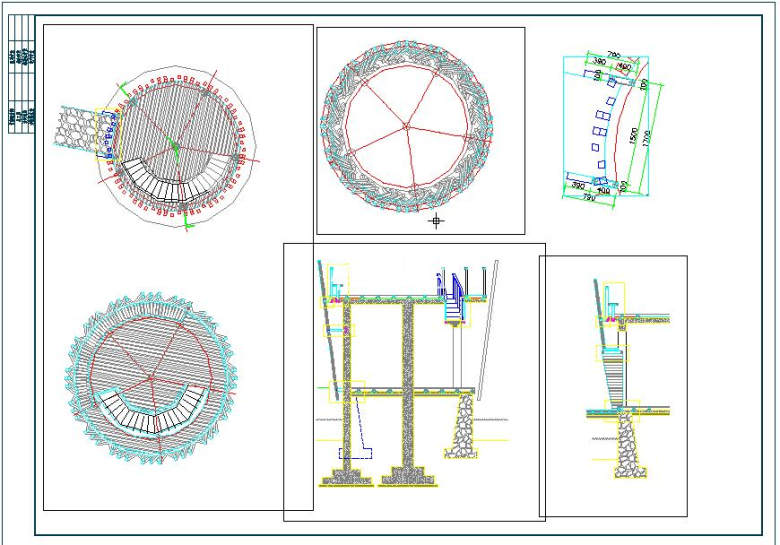Viewport: 780px width, 545px height.
Task: Click the stepped footing under the central column
Action: point(407,476)
